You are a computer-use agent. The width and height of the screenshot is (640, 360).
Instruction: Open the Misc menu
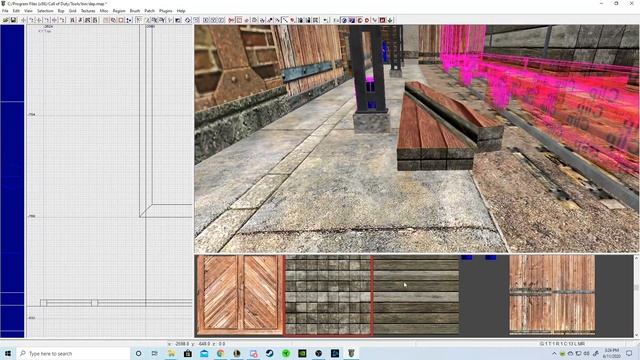[104, 11]
